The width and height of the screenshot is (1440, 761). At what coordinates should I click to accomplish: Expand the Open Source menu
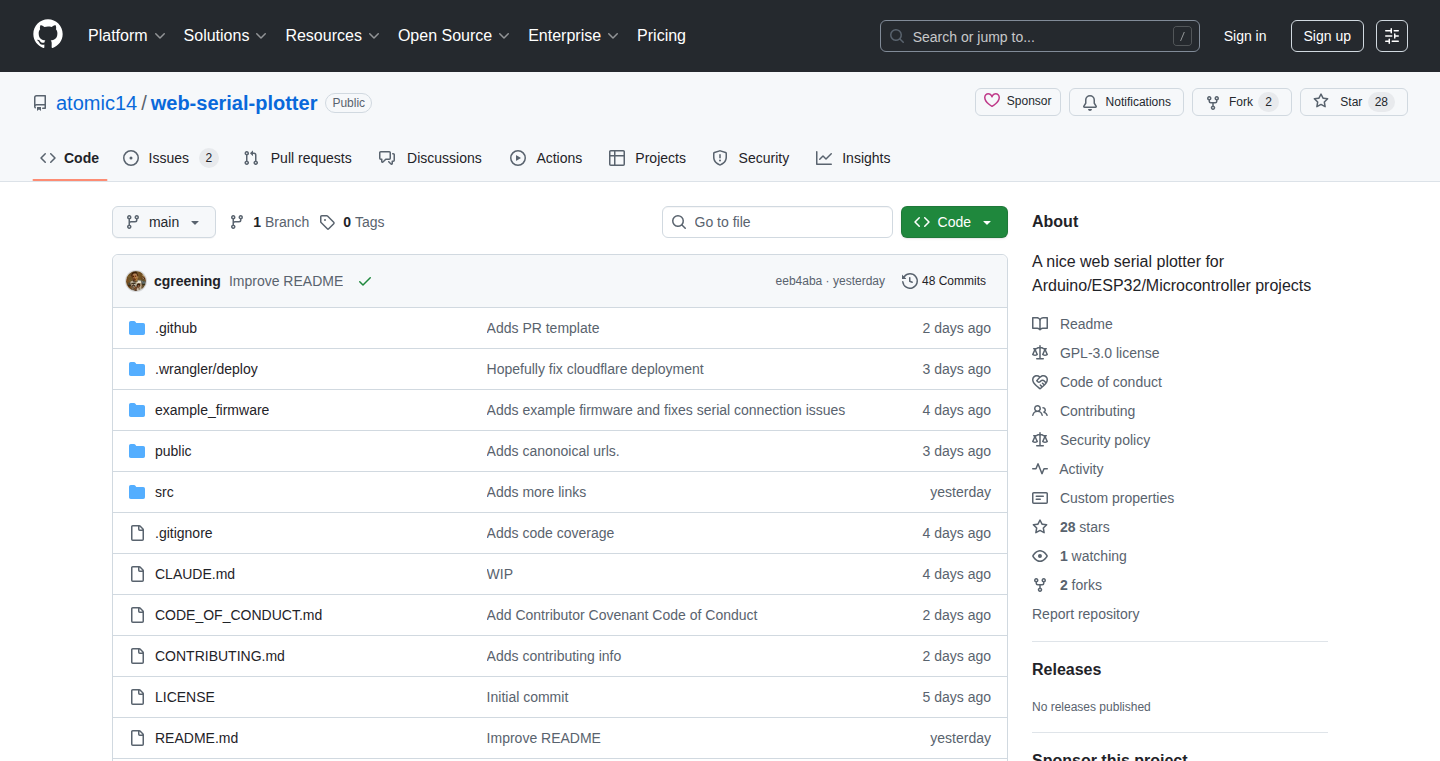(x=453, y=35)
